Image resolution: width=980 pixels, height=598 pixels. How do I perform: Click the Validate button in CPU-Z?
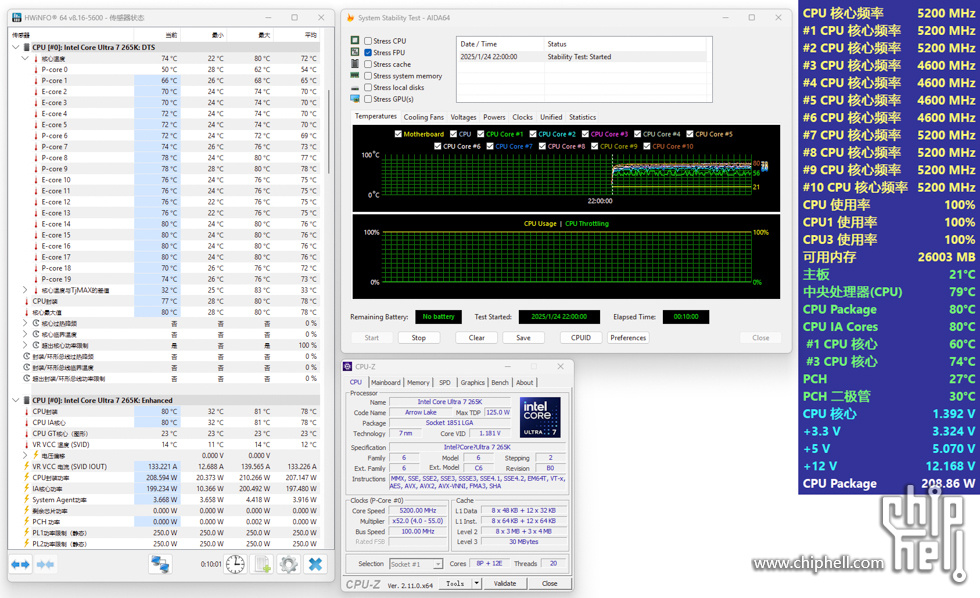click(505, 583)
